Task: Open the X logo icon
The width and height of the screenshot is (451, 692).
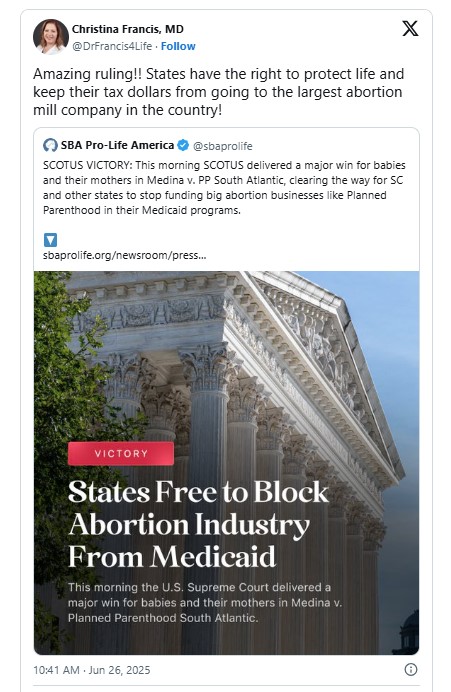Action: tap(410, 29)
